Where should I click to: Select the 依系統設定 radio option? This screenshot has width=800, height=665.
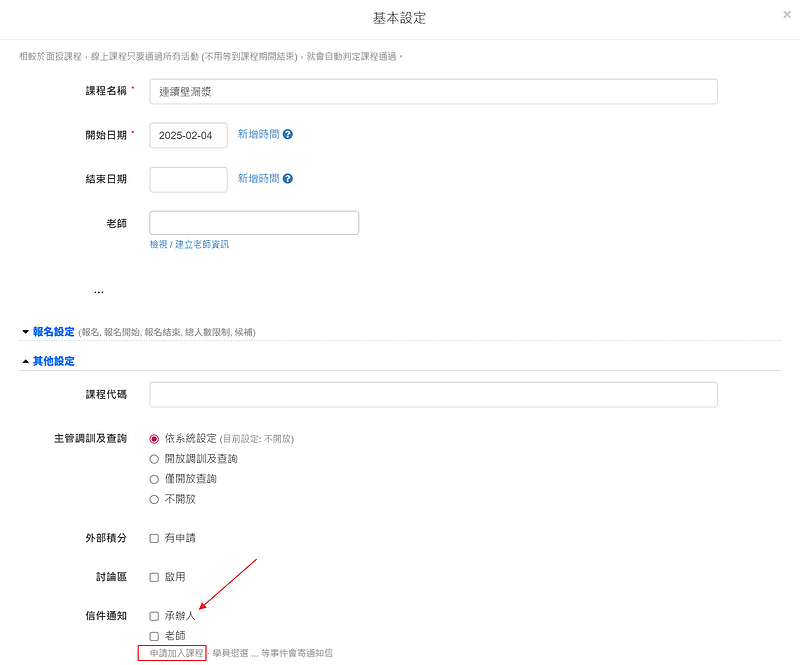[x=154, y=439]
